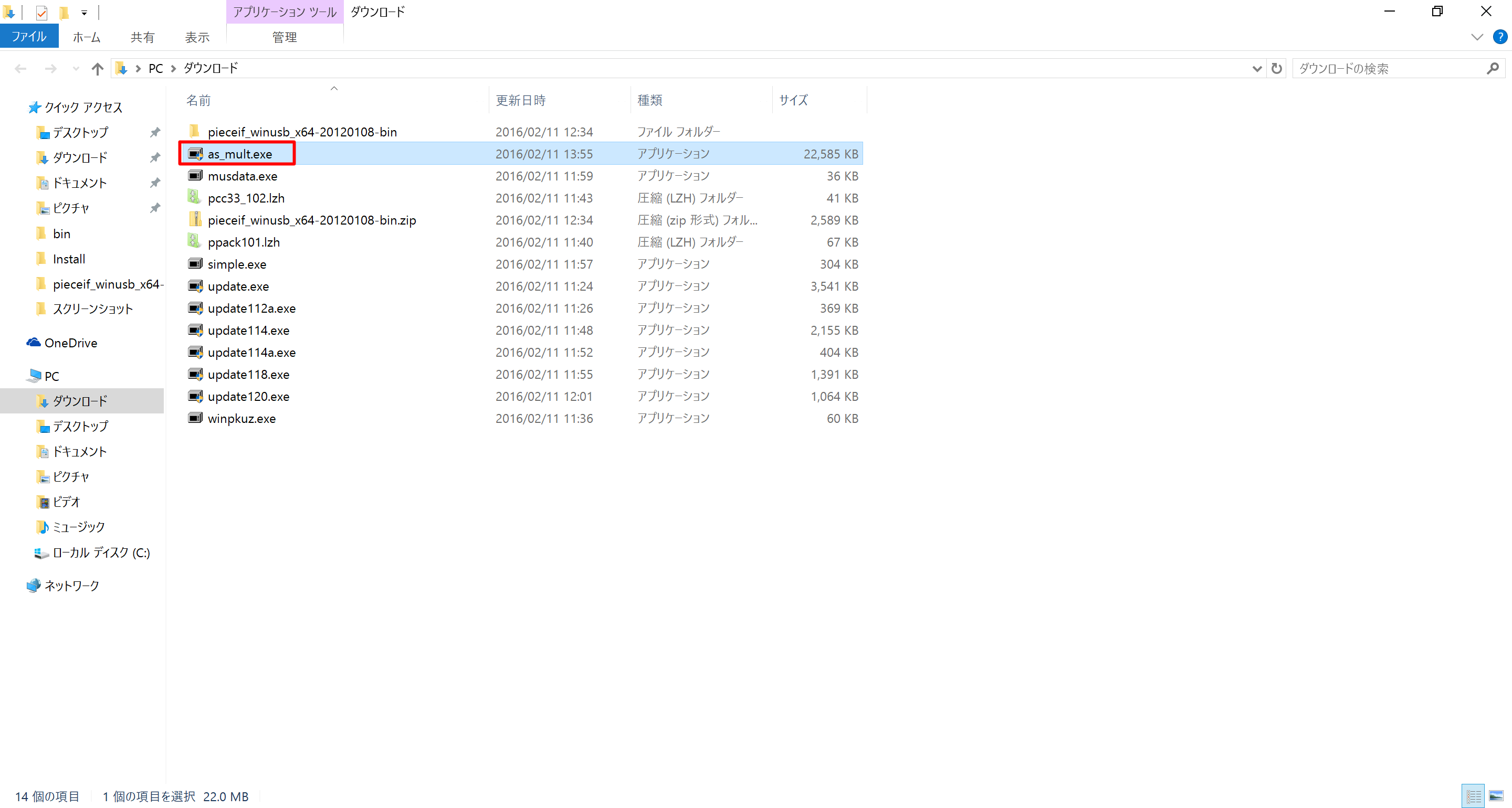This screenshot has height=808, width=1512.
Task: Select ローカル ディスク (C:) drive
Action: (101, 552)
